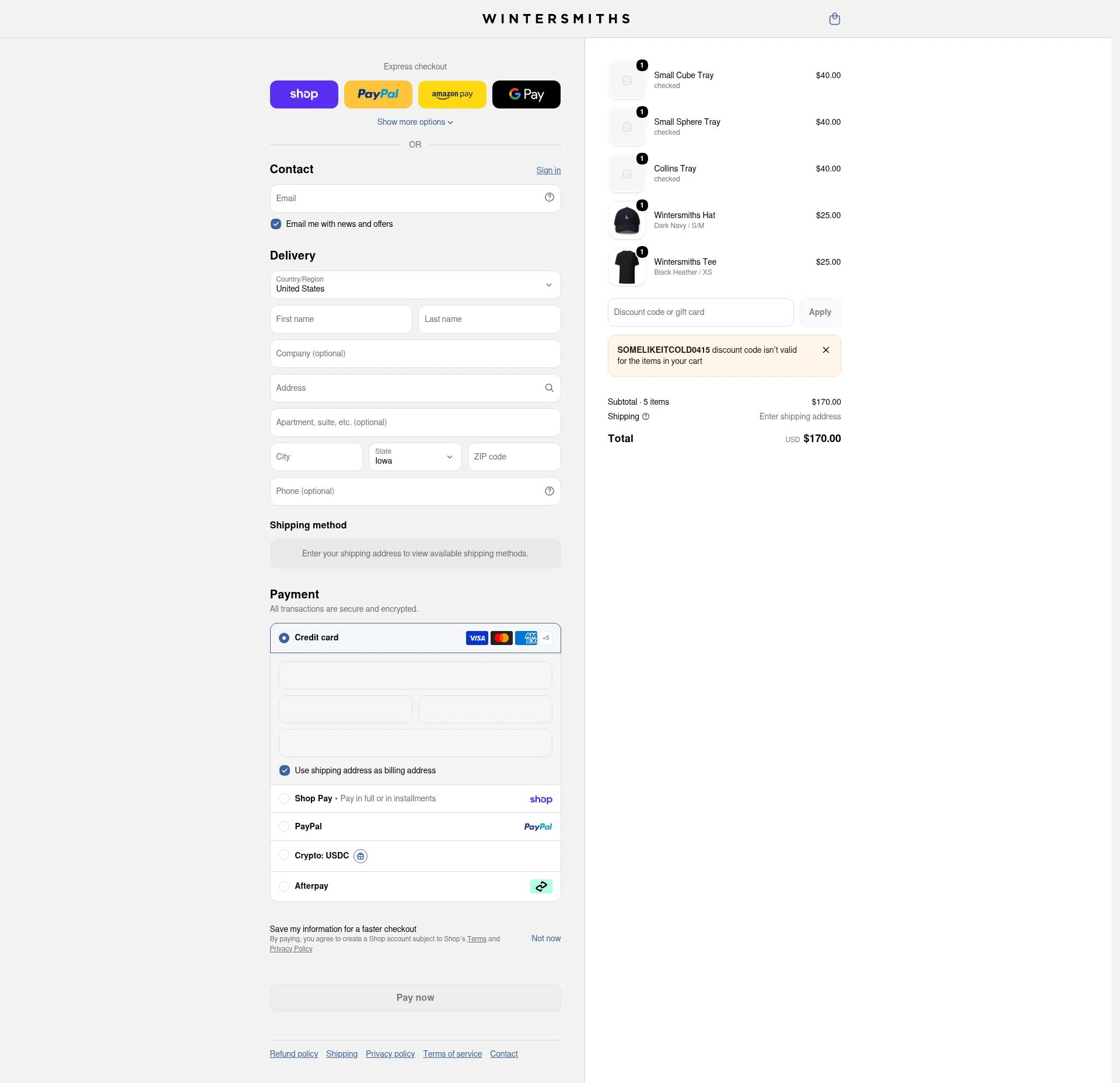This screenshot has width=1120, height=1083.
Task: Click the Afterpay logo icon
Action: pyautogui.click(x=541, y=886)
